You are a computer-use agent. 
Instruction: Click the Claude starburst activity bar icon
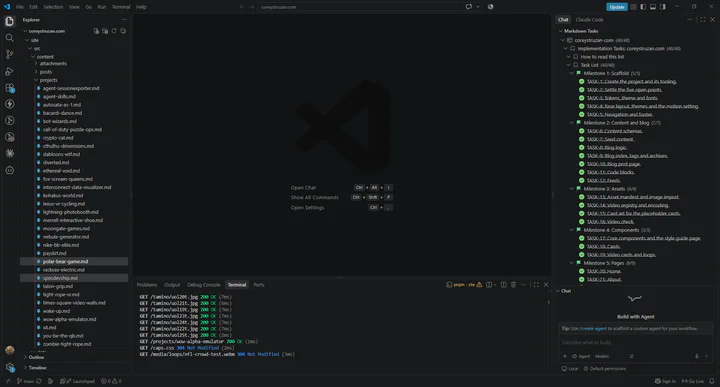(10, 153)
